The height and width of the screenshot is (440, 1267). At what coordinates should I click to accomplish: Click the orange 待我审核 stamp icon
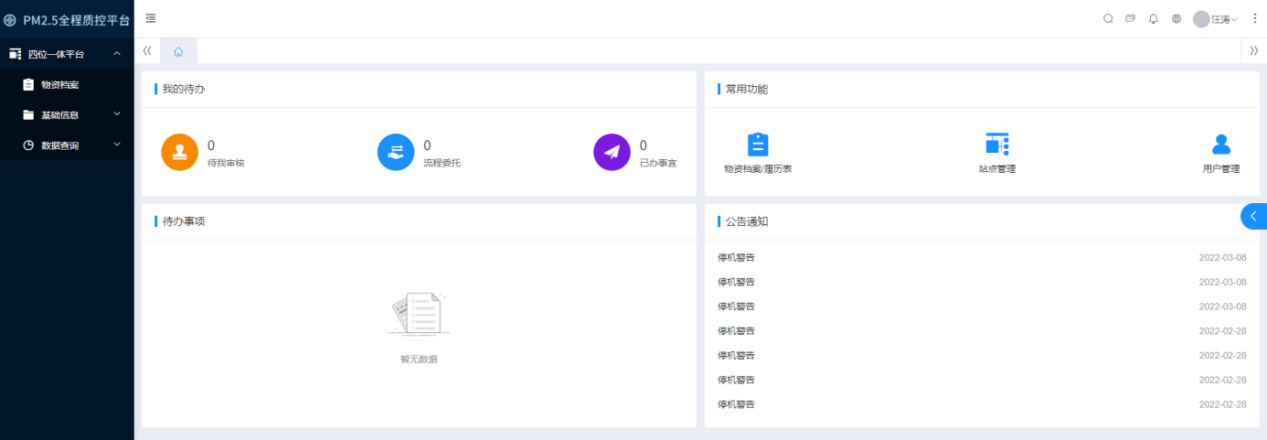pos(180,152)
